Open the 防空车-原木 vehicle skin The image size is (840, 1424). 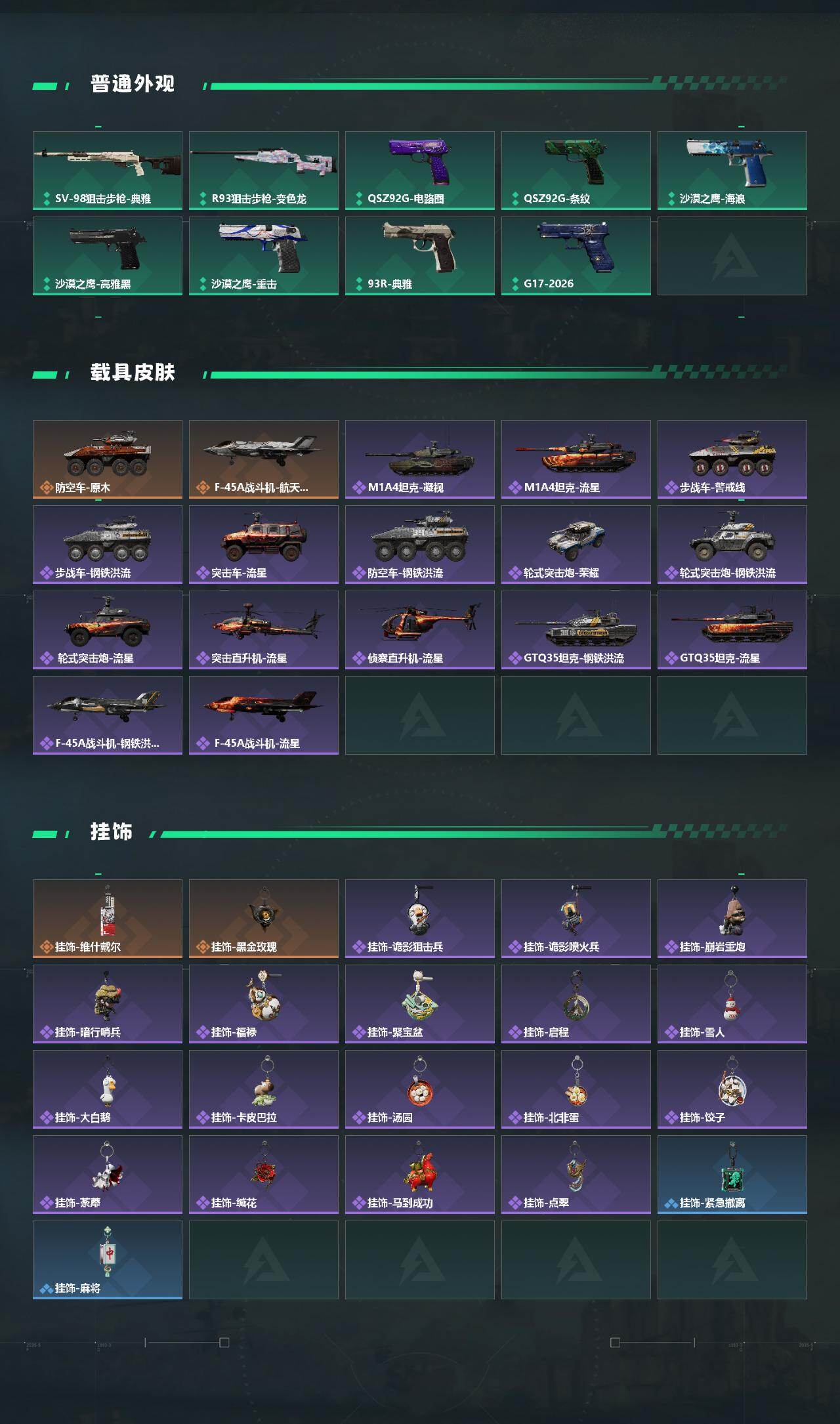(x=108, y=459)
